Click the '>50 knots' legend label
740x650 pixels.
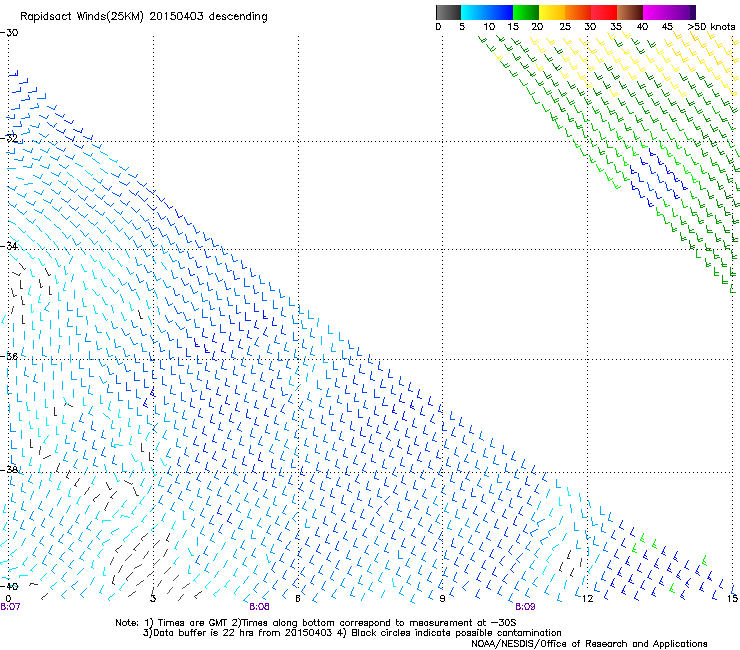click(711, 27)
